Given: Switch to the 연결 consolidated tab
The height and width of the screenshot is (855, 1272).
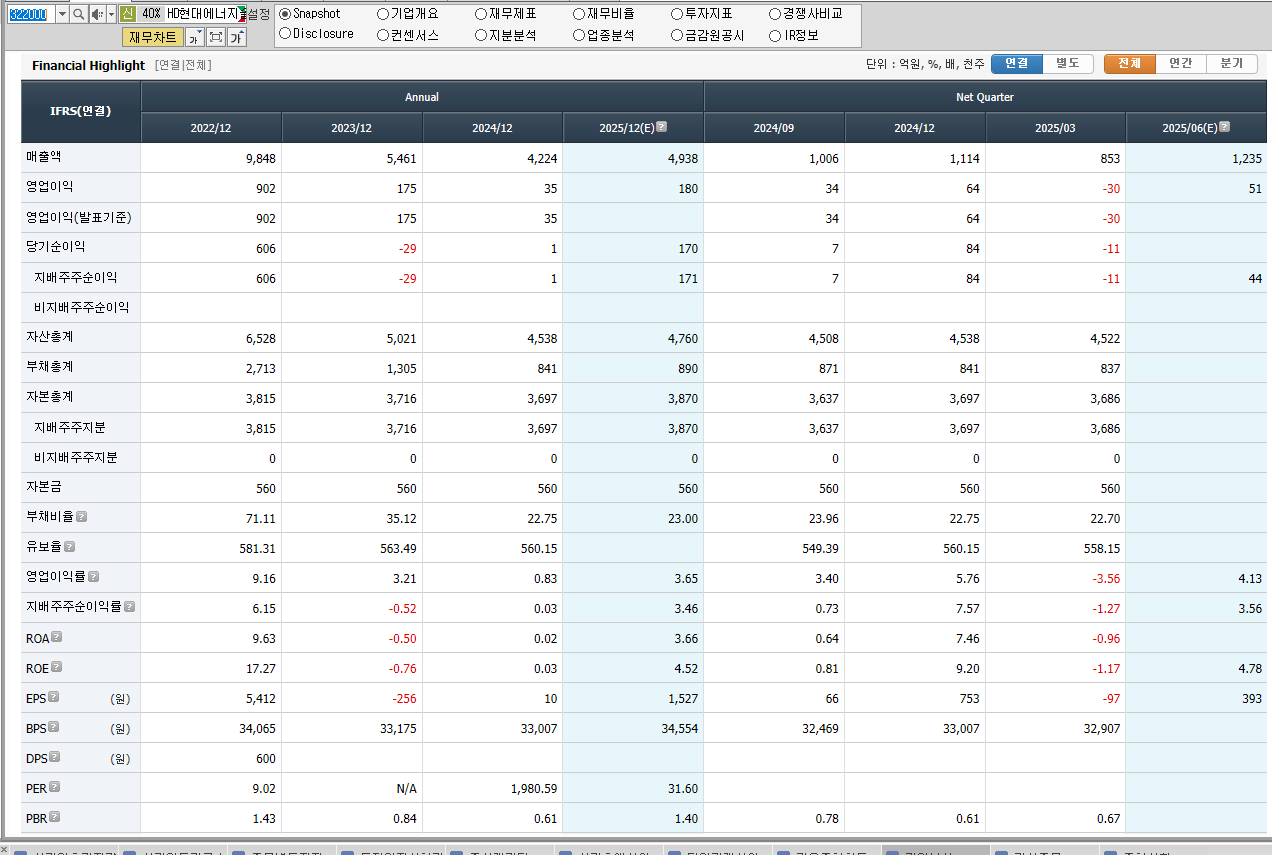Looking at the screenshot, I should point(1016,63).
